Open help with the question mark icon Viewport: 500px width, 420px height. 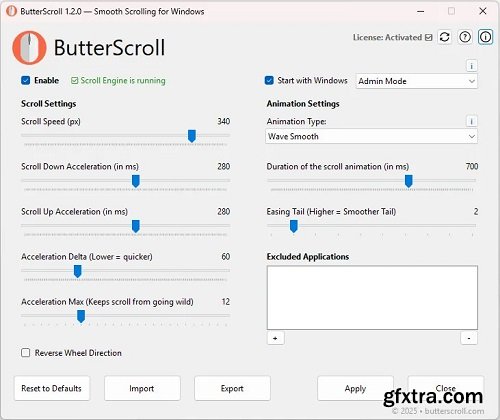click(x=465, y=37)
